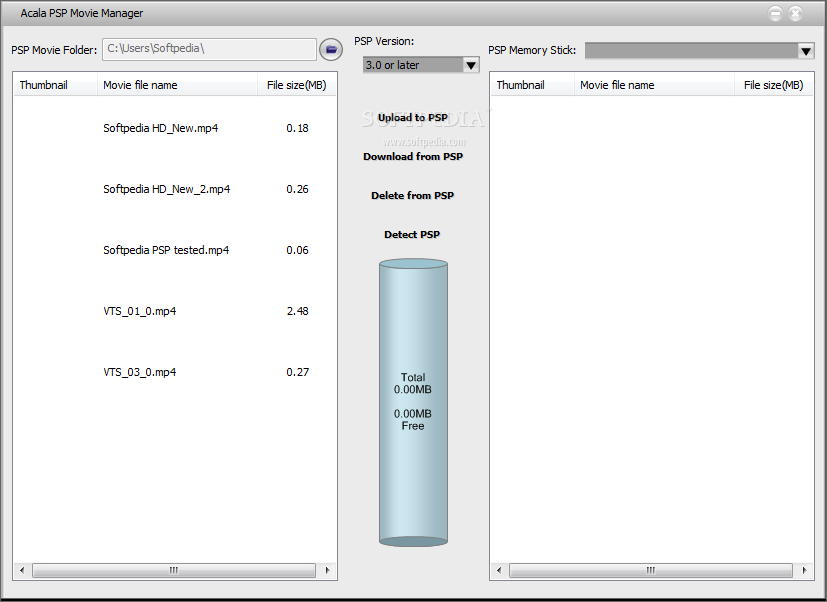Click Thumbnail header in PSP memory list
The height and width of the screenshot is (602, 827).
(x=533, y=85)
